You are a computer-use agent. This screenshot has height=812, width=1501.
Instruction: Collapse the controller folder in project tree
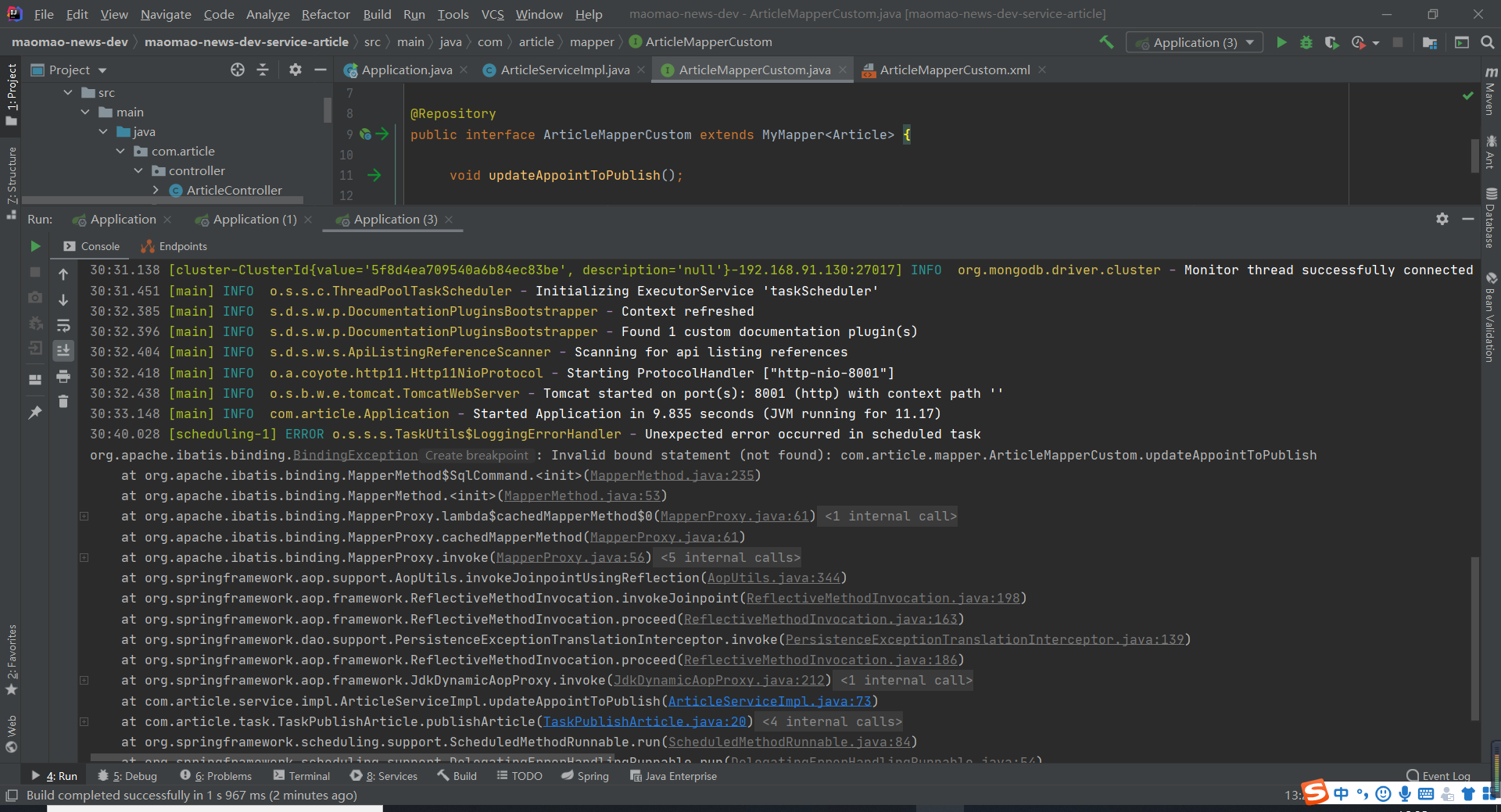tap(138, 170)
